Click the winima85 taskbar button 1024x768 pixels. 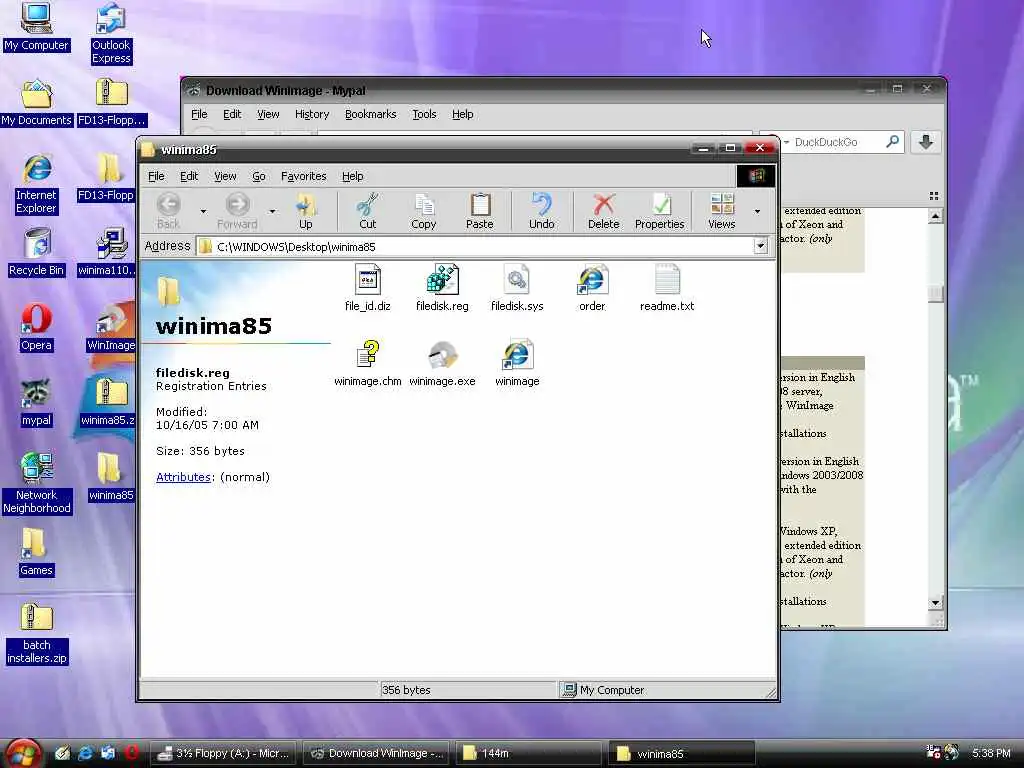coord(681,753)
